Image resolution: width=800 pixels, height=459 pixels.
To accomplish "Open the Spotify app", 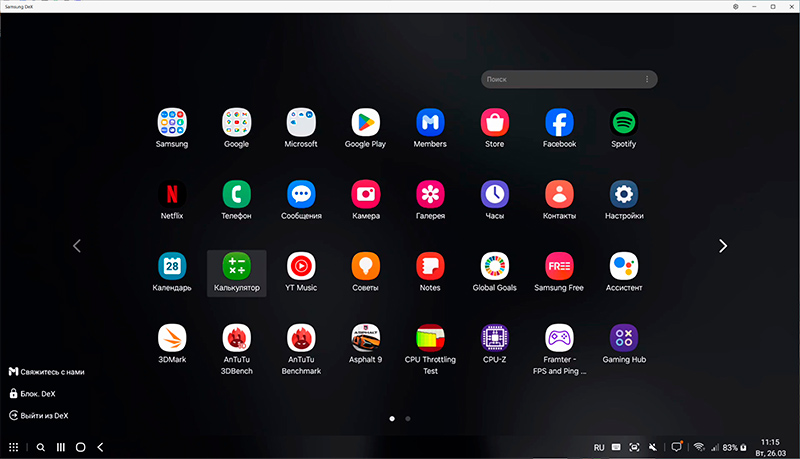I will [623, 123].
